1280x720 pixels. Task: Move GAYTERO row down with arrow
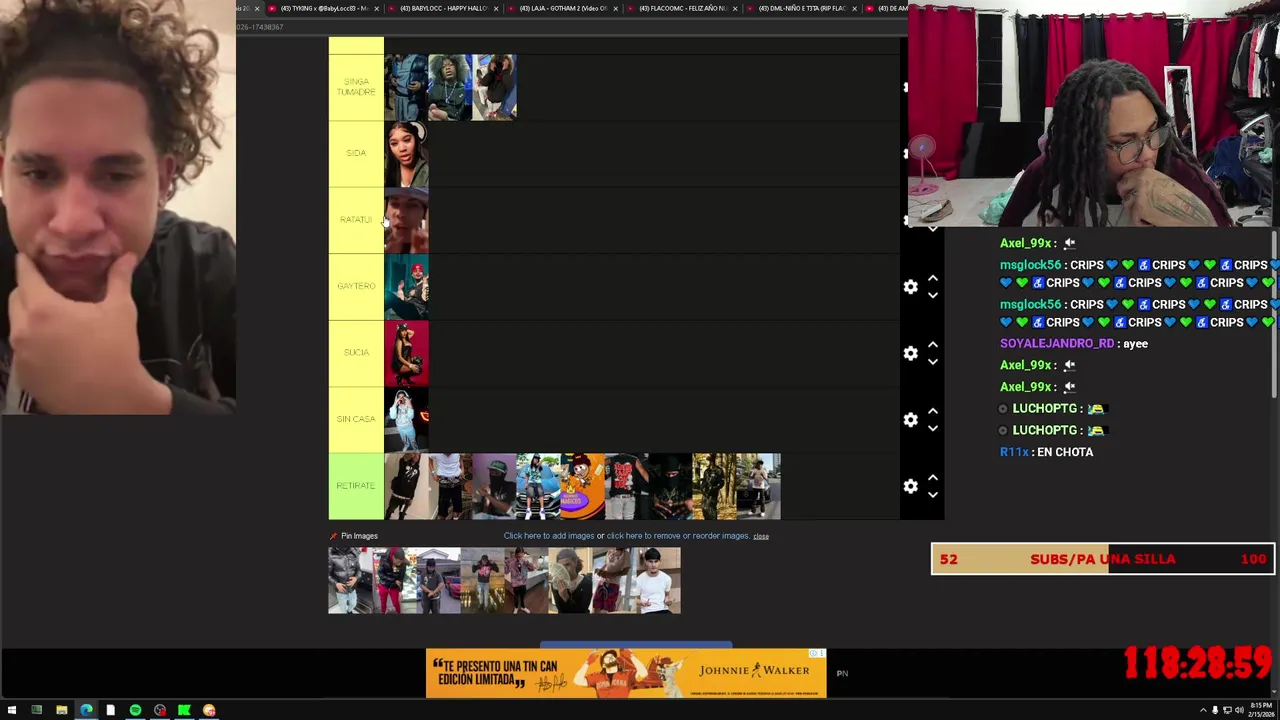click(x=932, y=295)
